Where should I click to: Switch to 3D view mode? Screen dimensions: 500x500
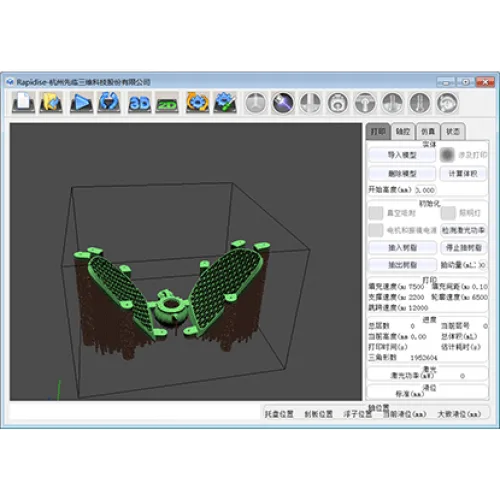coord(140,102)
